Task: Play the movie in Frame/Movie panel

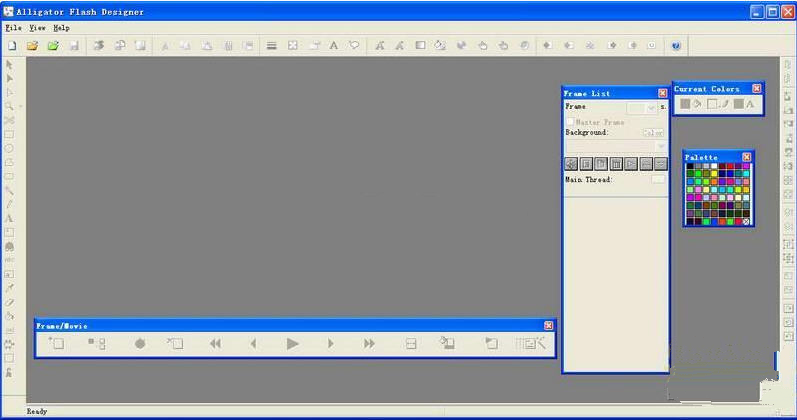Action: (292, 344)
